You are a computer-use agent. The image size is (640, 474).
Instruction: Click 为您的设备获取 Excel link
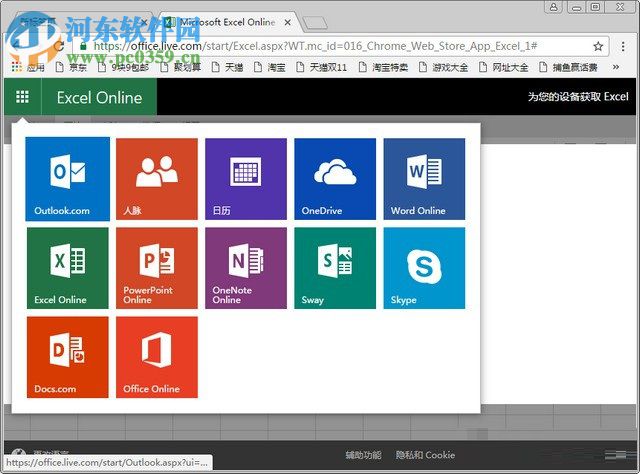pyautogui.click(x=578, y=97)
